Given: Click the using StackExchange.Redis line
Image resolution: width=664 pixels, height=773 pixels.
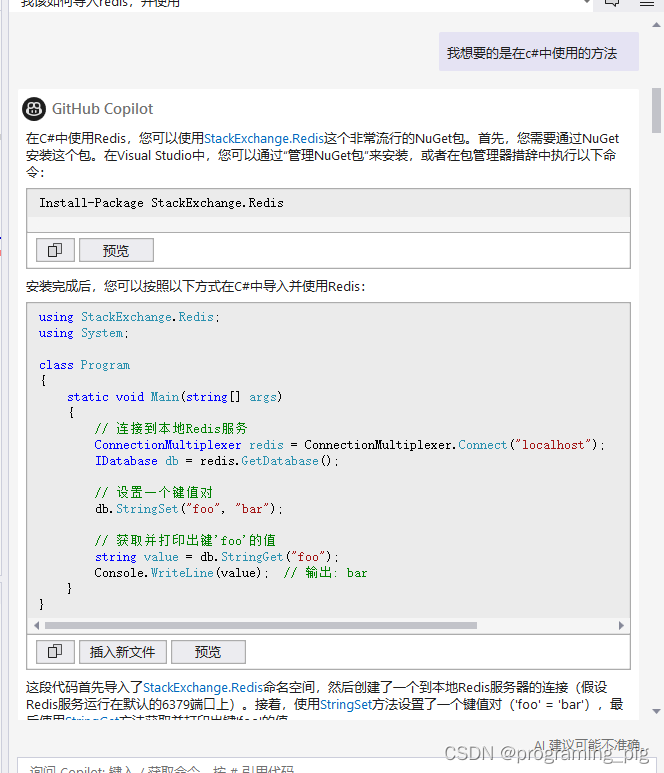Looking at the screenshot, I should click(x=129, y=317).
